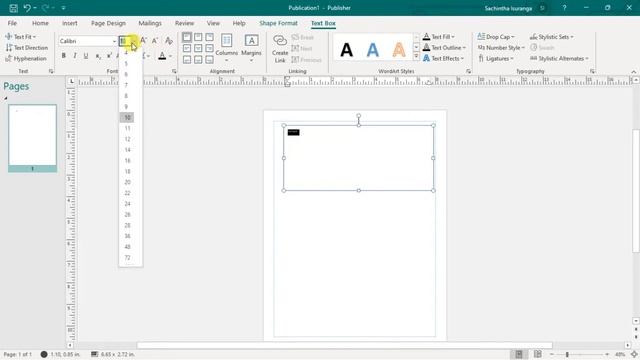This screenshot has height=360, width=640.
Task: Select font size 24 from the list
Action: click(128, 204)
